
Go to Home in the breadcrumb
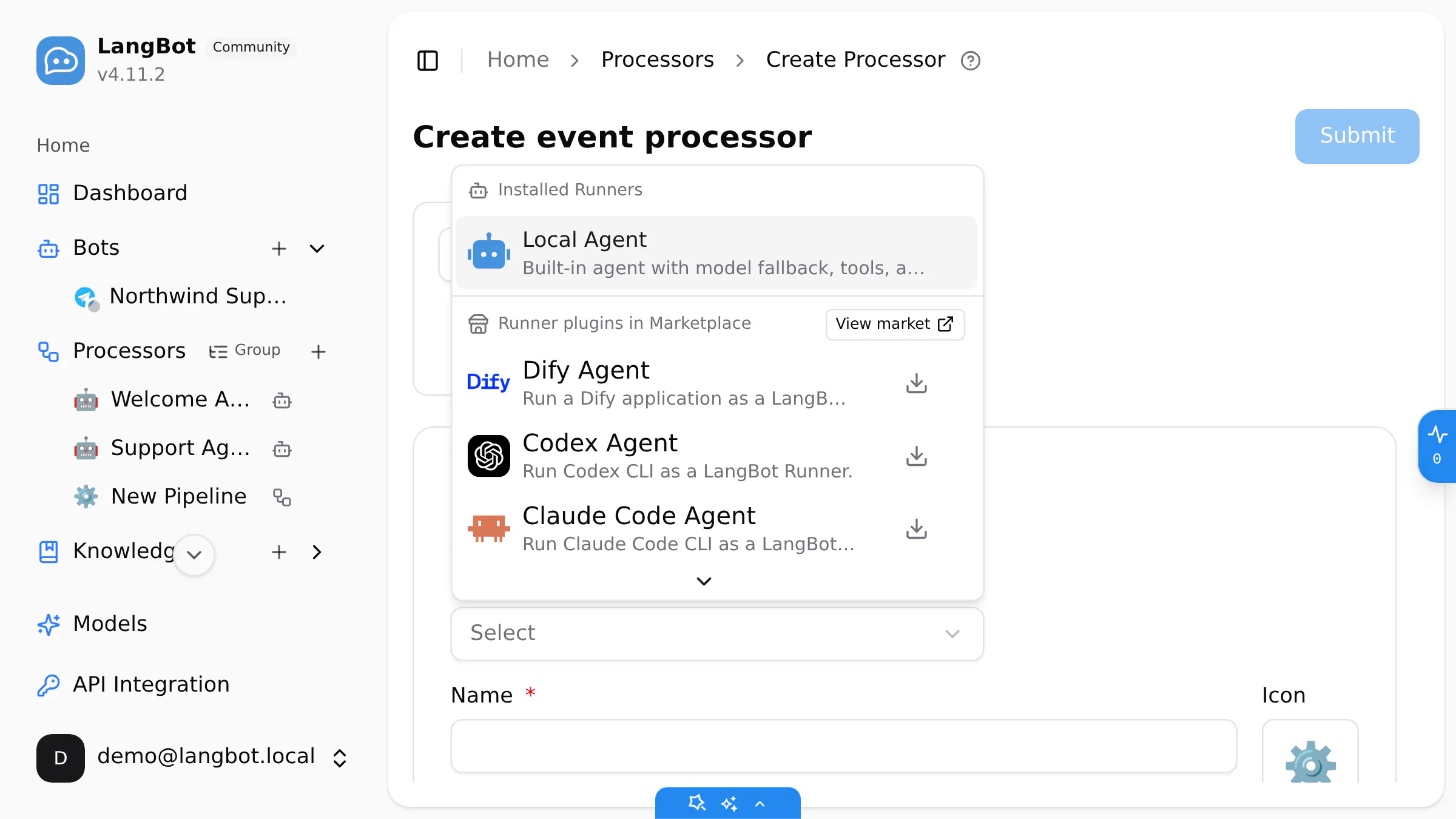518,59
